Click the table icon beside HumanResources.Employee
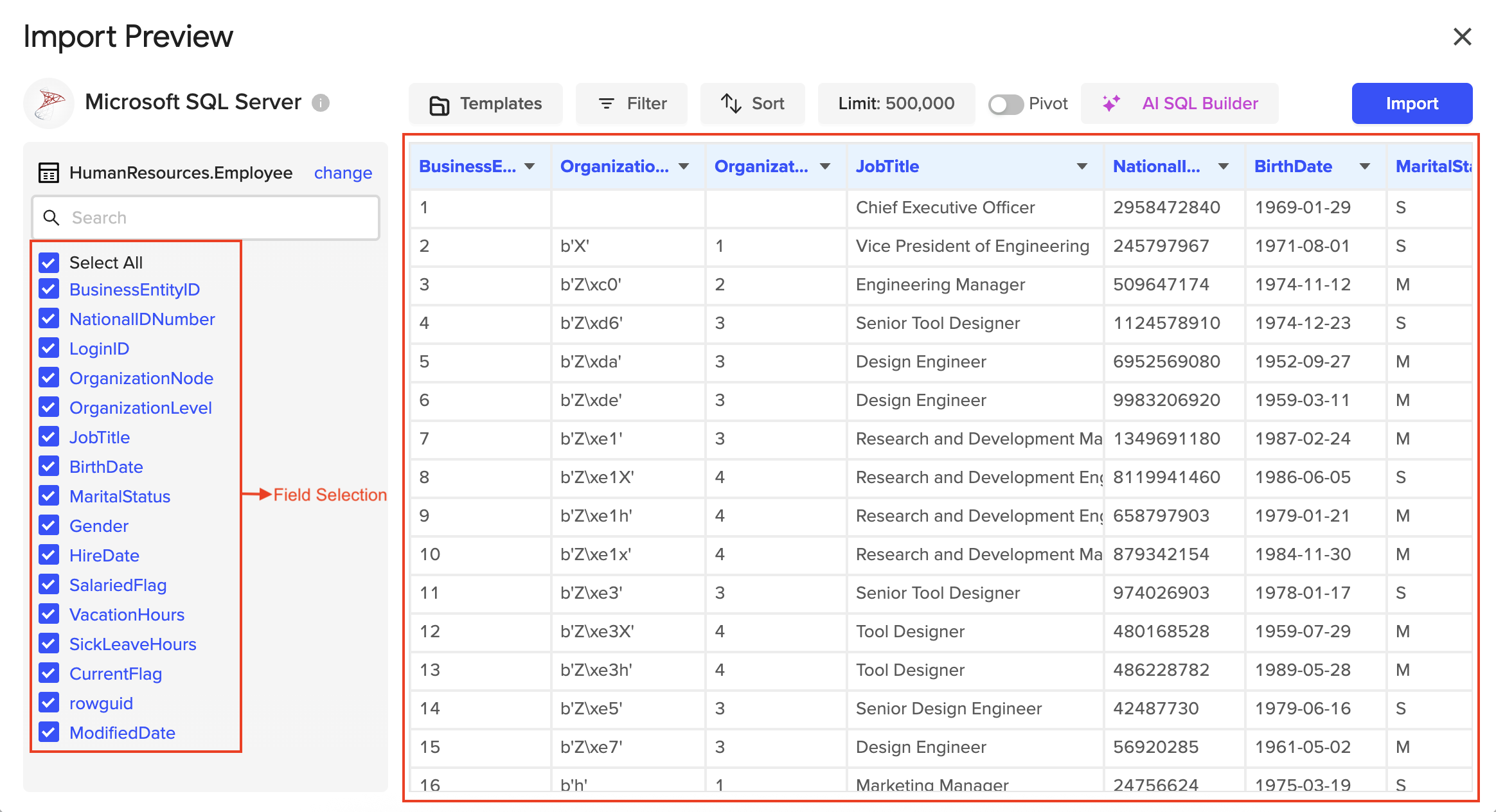The height and width of the screenshot is (812, 1496). point(48,172)
